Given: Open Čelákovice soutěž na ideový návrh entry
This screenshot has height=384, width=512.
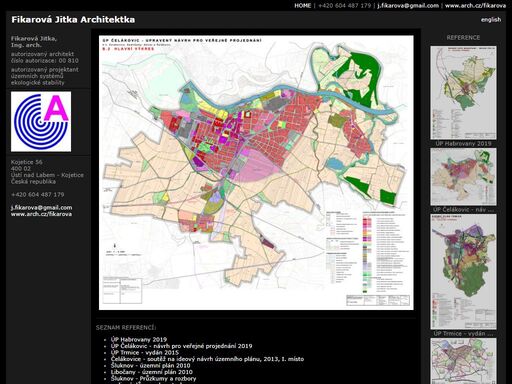Looking at the screenshot, I should point(207,359).
